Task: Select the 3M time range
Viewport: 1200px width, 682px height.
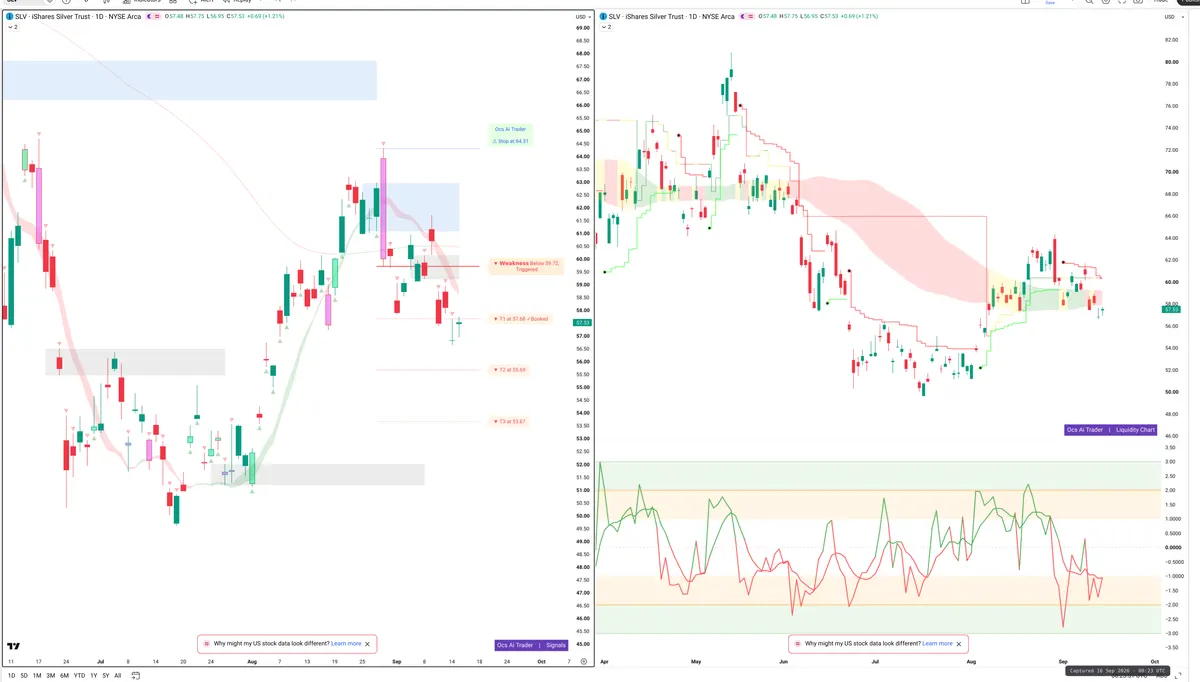Action: coord(51,675)
